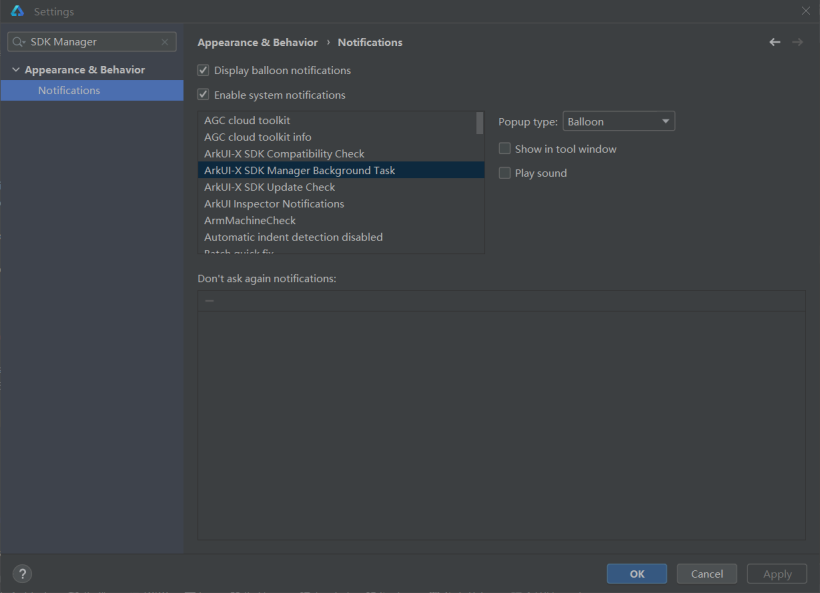The width and height of the screenshot is (820, 593).
Task: Select ArkUI-X SDK Manager Background Task row
Action: 341,170
